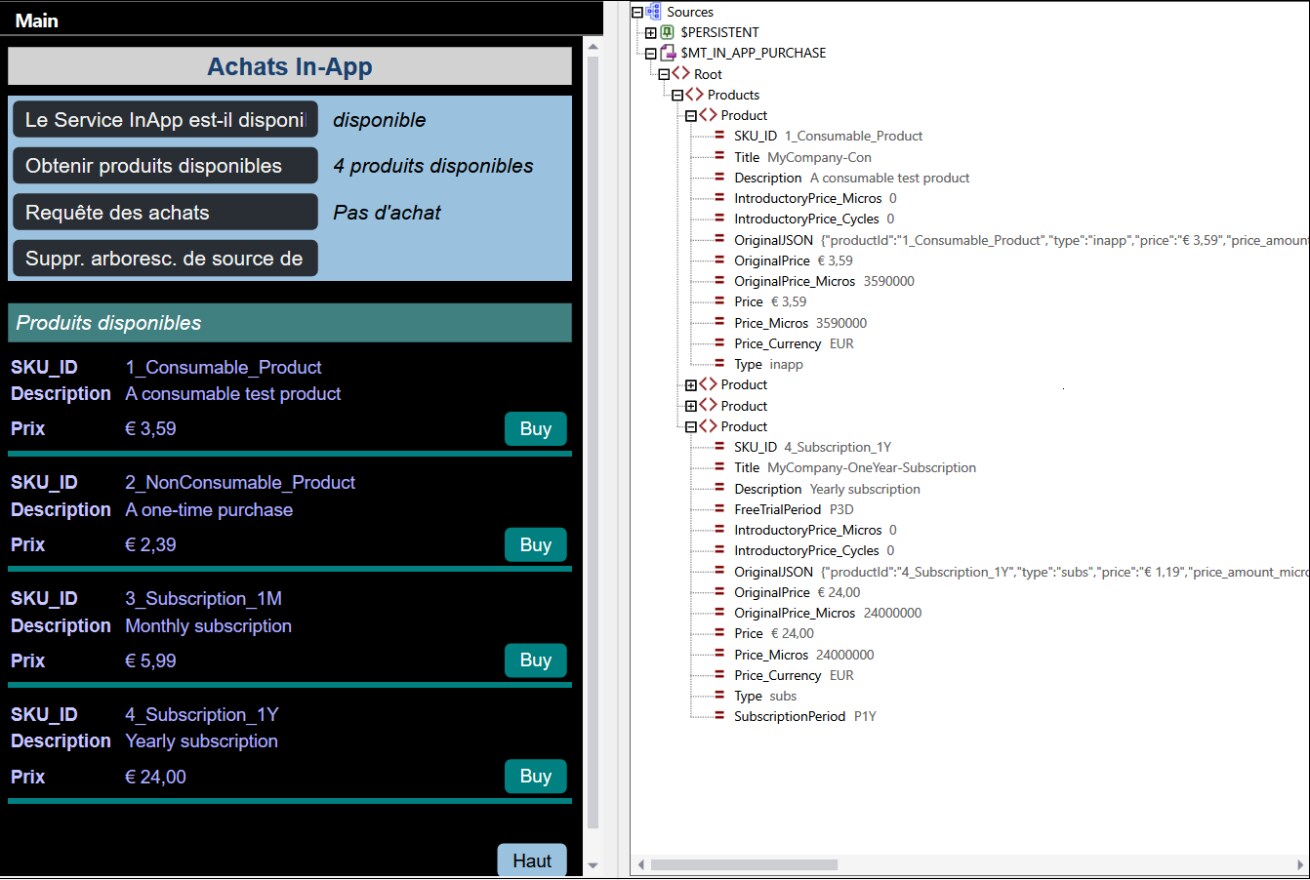Click the equals icon beside FreeTrialPeriod

(x=720, y=509)
